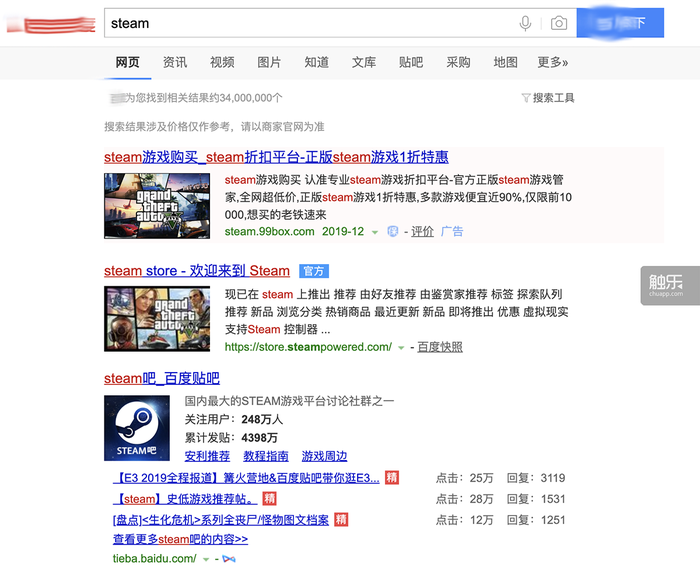
Task: Open 查看更多steam吧的内容 link
Action: coord(180,539)
